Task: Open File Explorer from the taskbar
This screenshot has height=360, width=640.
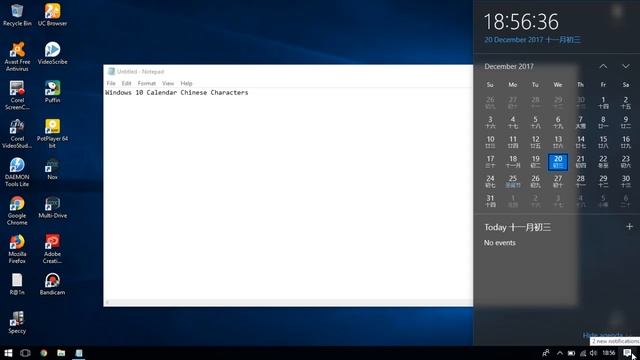Action: pos(61,353)
